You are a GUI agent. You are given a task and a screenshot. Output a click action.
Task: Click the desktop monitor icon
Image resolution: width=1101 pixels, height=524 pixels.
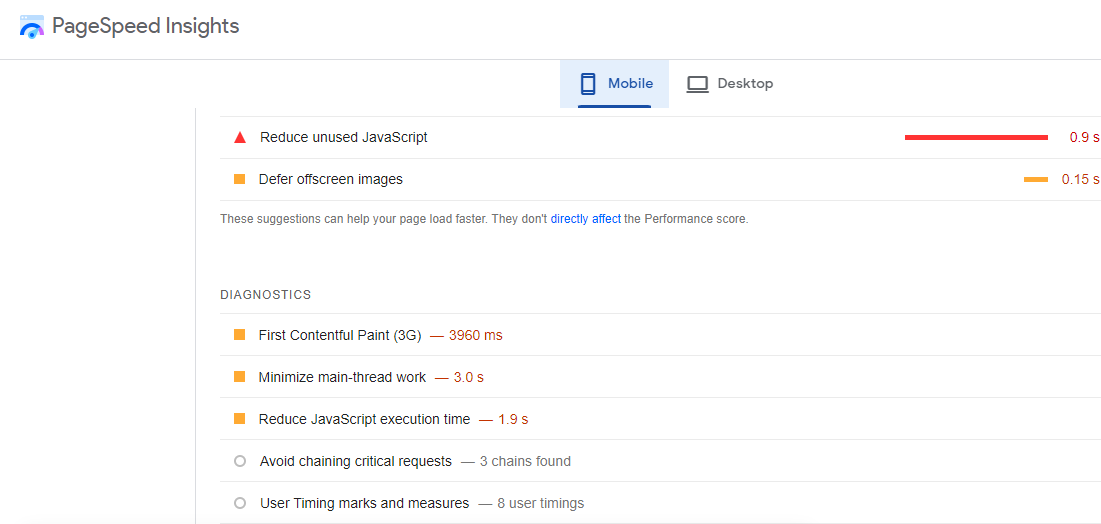coord(697,84)
